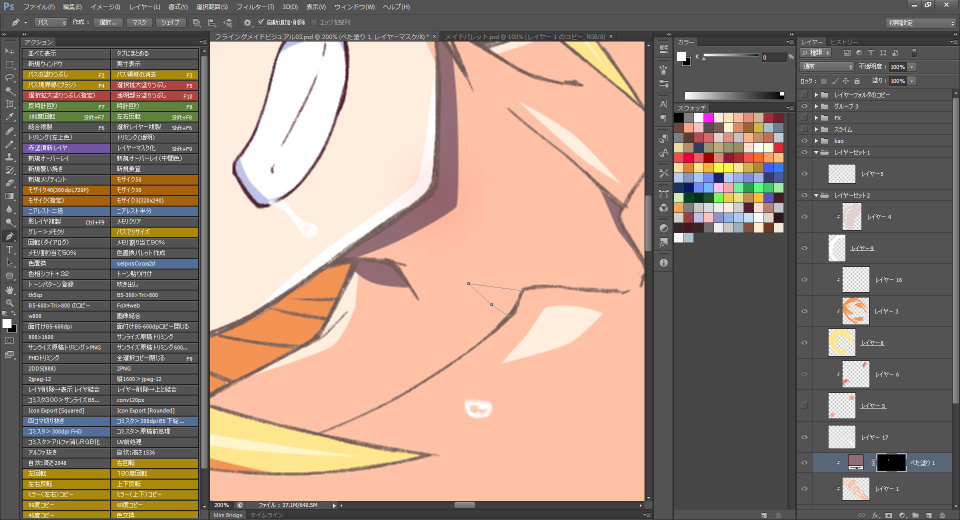Screen dimensions: 960x520
Task: Filter layers by type (T) icon
Action: coord(871,53)
